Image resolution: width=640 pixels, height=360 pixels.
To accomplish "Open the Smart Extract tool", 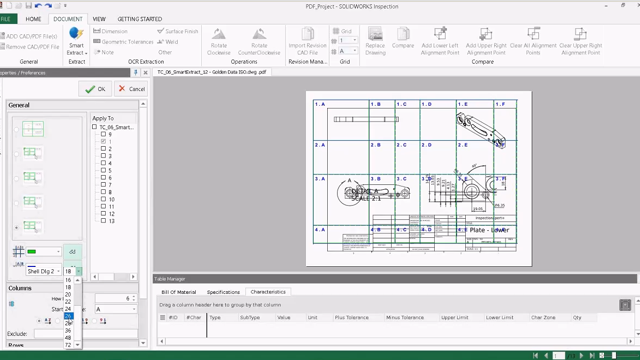I will 76,41.
